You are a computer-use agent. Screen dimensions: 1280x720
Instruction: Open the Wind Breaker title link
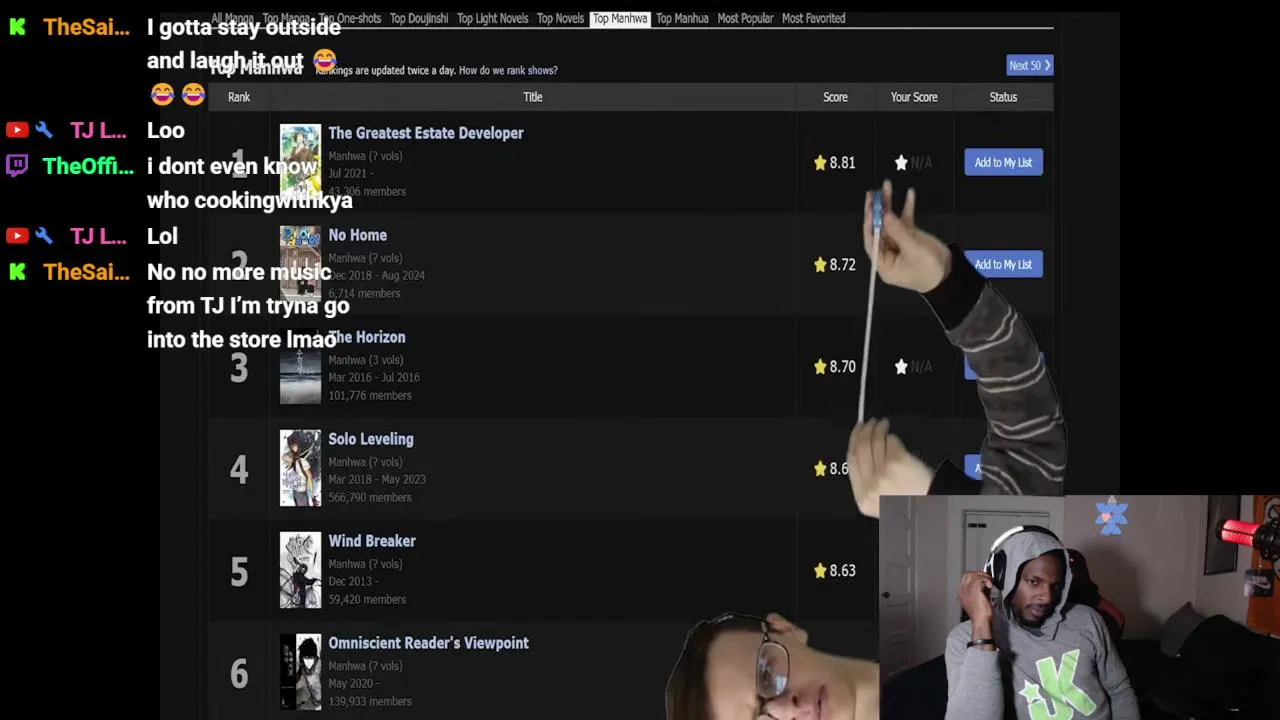pyautogui.click(x=372, y=541)
